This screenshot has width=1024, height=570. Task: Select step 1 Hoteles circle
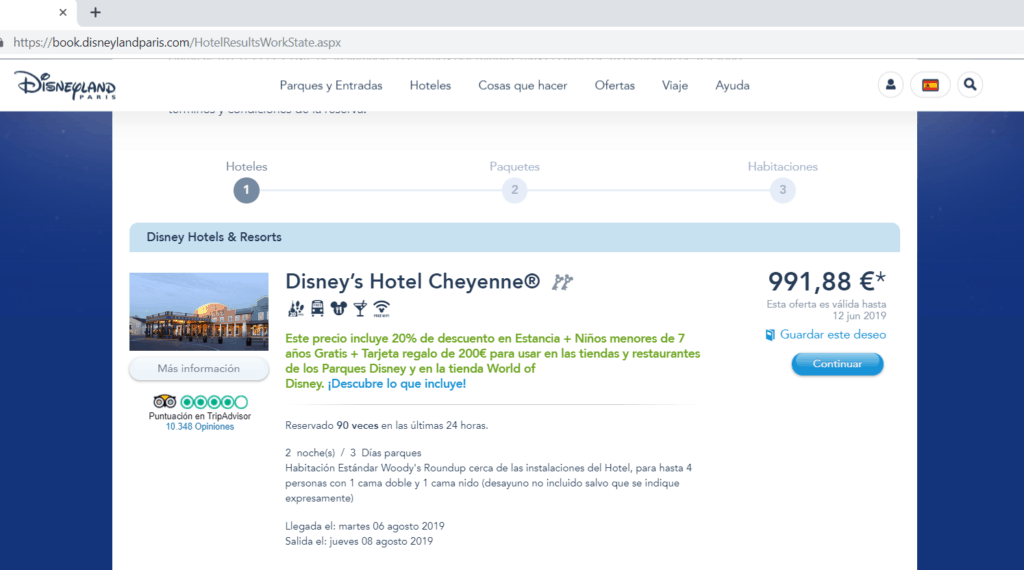(x=246, y=190)
